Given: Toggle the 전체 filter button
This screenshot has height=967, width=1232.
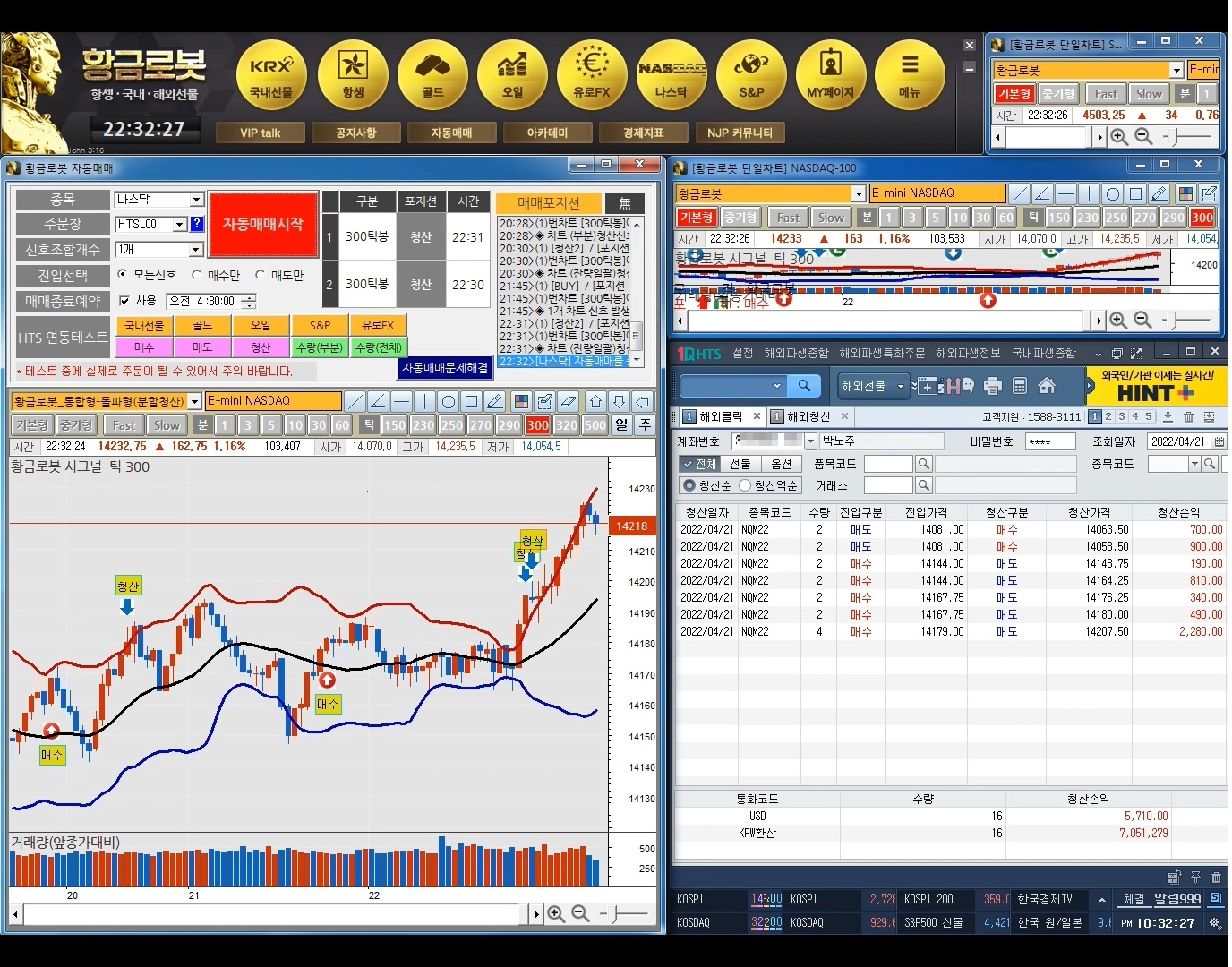Looking at the screenshot, I should click(x=699, y=464).
